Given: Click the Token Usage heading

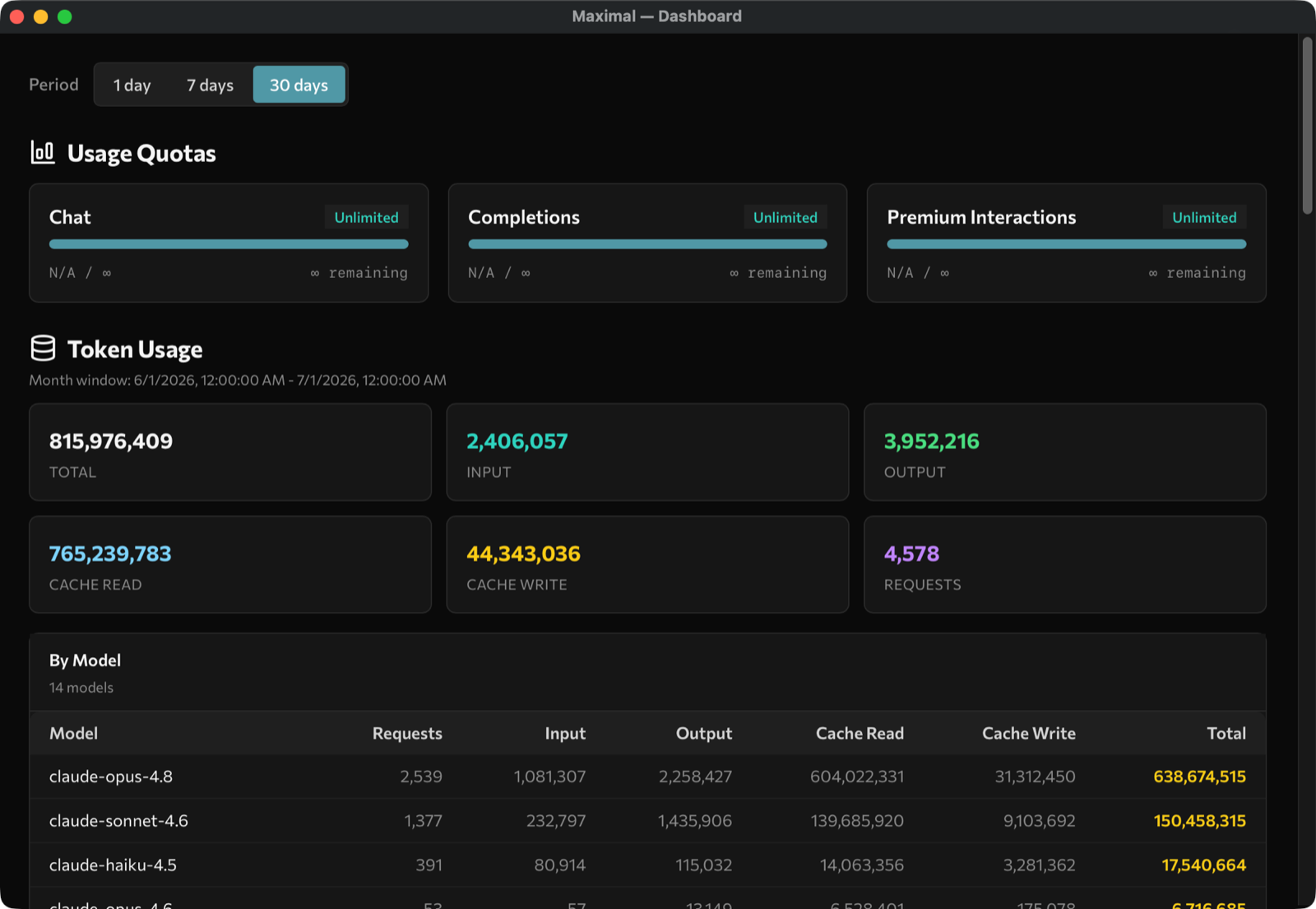Looking at the screenshot, I should tap(135, 350).
